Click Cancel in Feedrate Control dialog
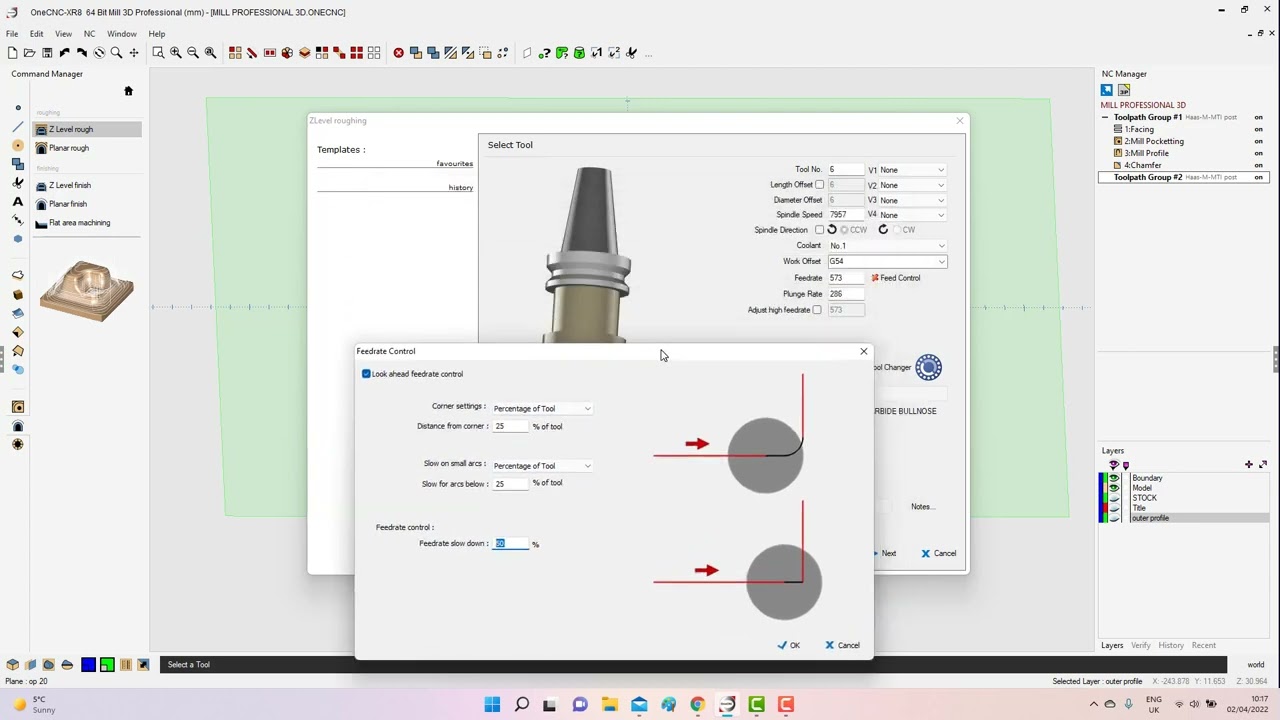1280x720 pixels. [842, 645]
